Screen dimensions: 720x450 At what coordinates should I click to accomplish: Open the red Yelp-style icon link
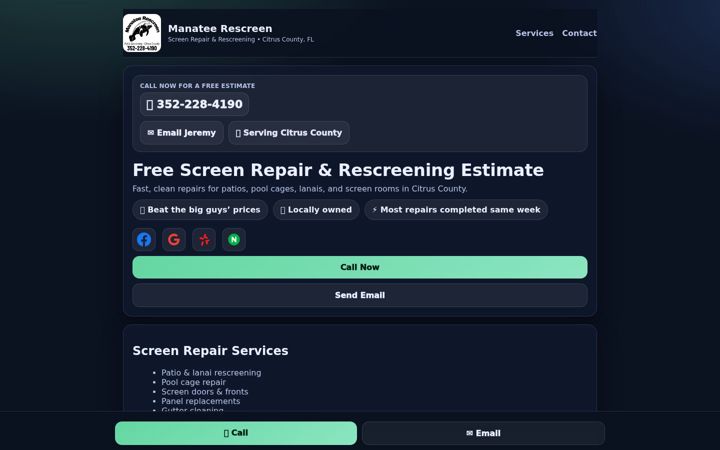204,240
